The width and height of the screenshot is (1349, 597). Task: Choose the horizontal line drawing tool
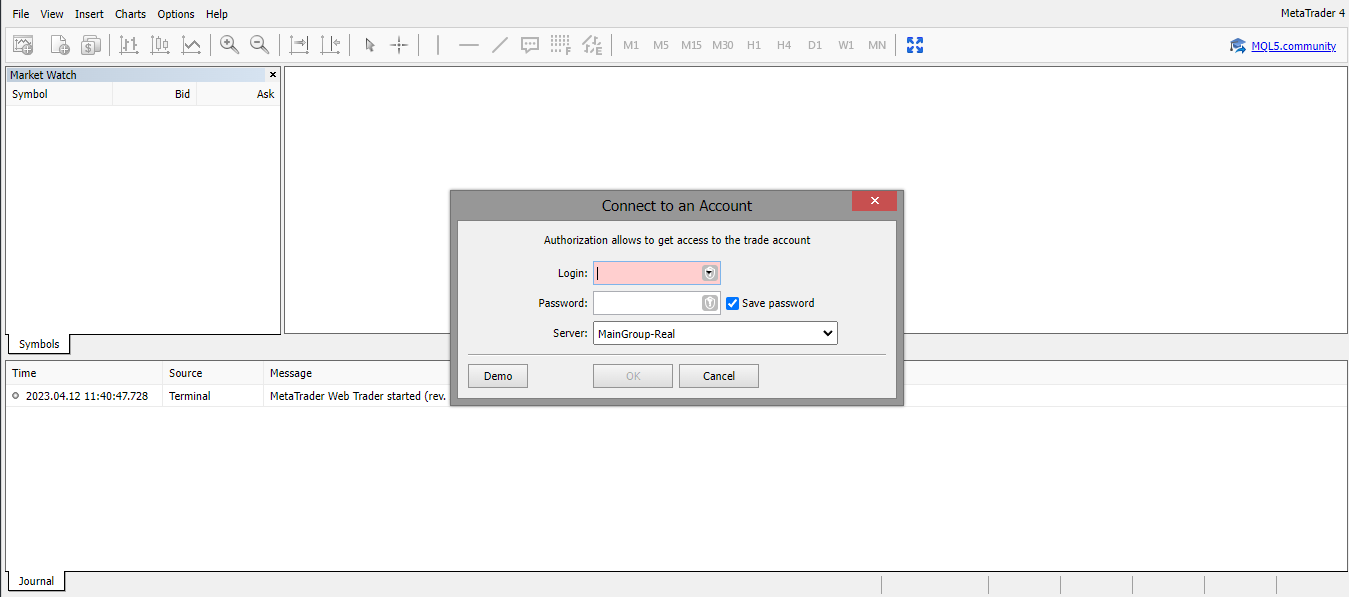[x=468, y=45]
